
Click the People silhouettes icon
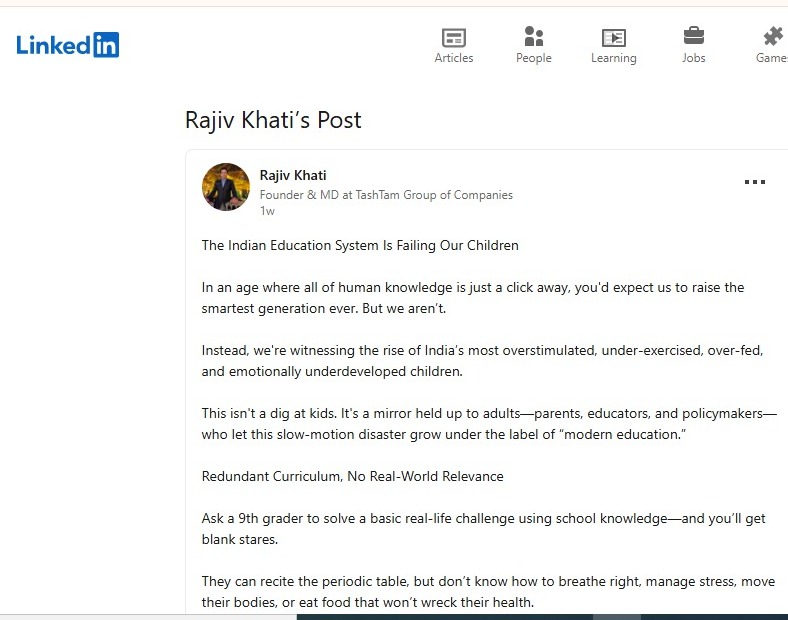pyautogui.click(x=534, y=37)
